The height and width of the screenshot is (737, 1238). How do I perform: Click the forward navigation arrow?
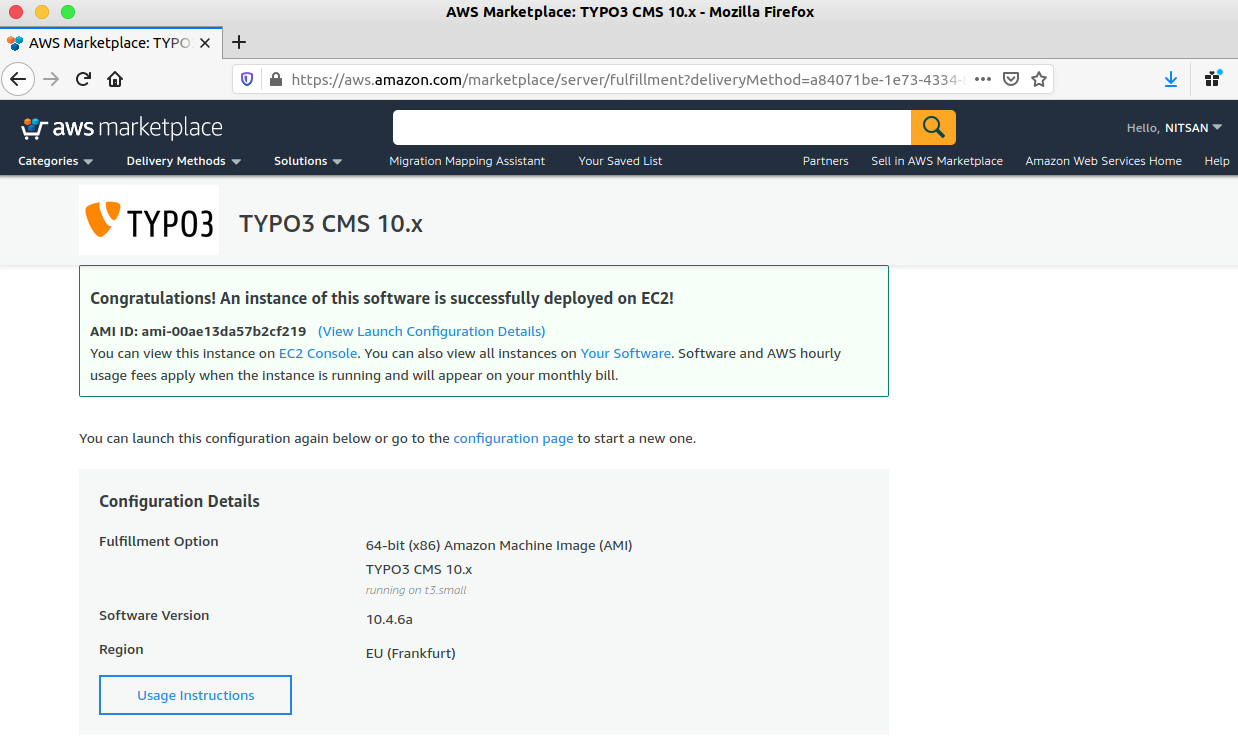49,78
